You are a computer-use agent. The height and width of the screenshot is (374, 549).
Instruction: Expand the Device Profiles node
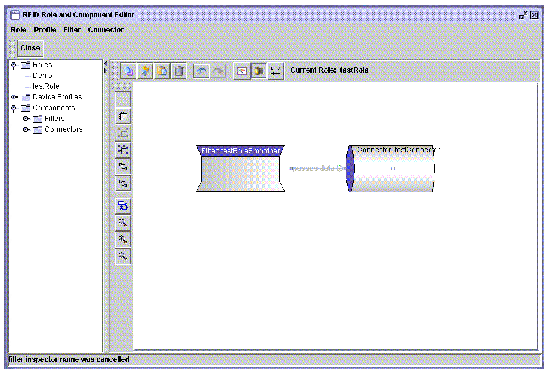coord(14,97)
